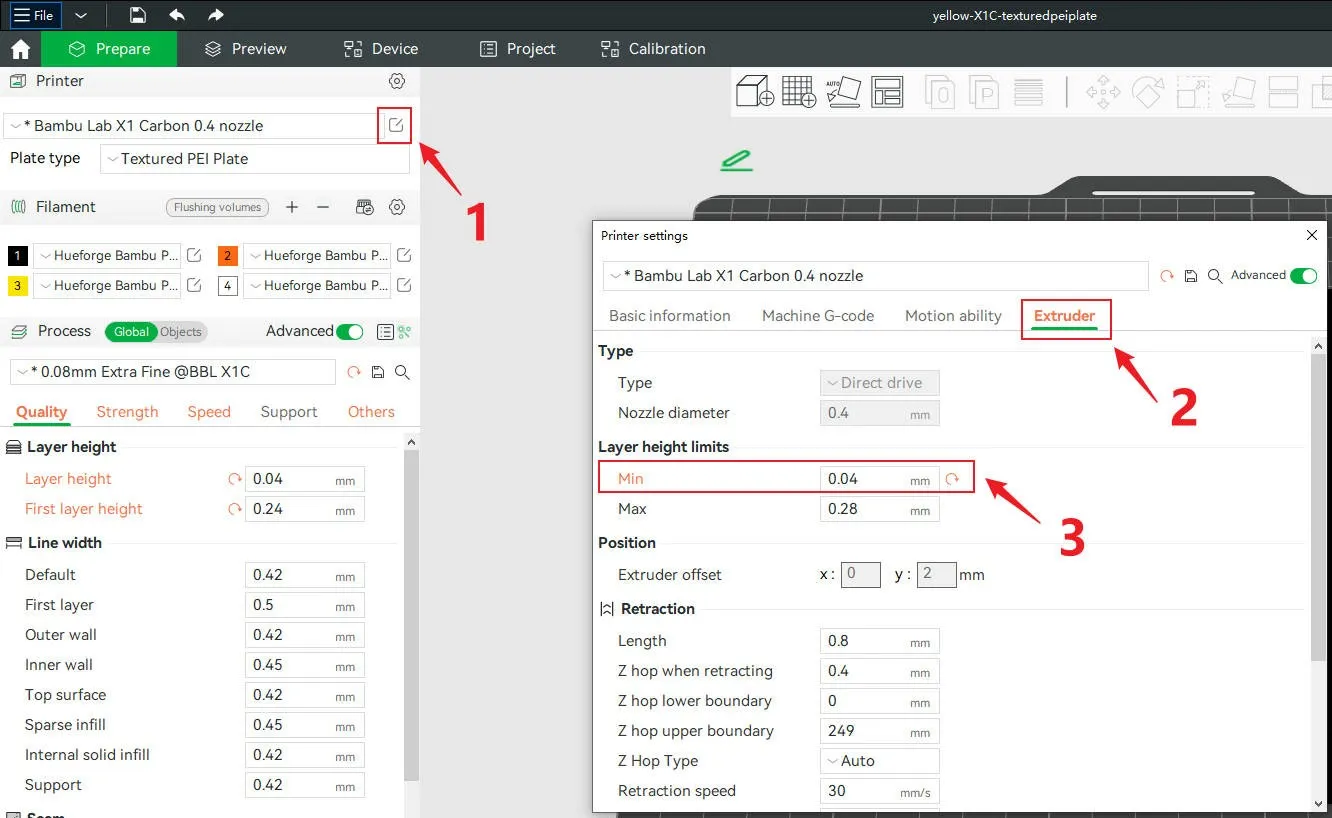The image size is (1332, 818).
Task: Select the Global process mode
Action: 131,332
